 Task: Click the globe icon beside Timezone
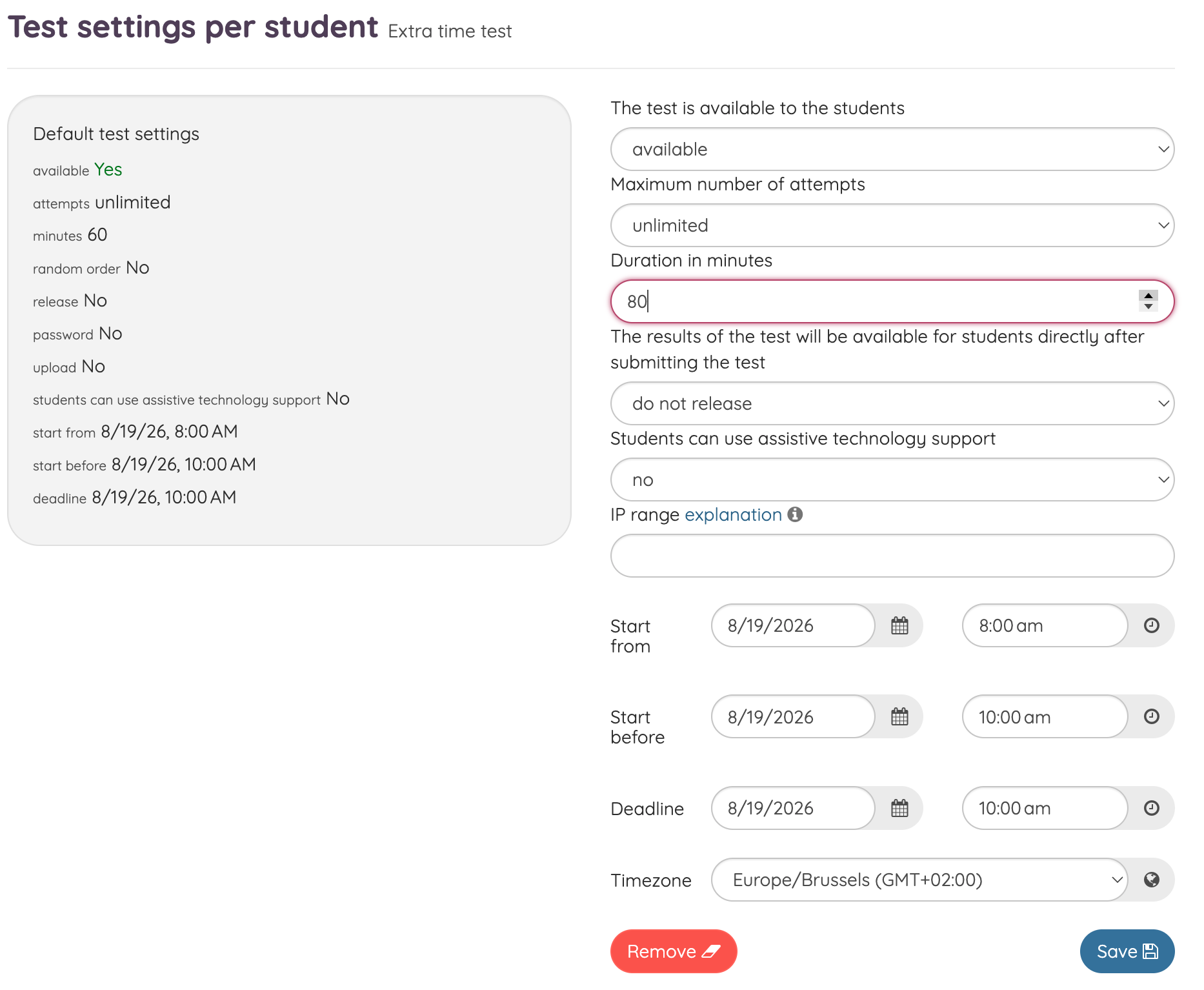tap(1152, 880)
